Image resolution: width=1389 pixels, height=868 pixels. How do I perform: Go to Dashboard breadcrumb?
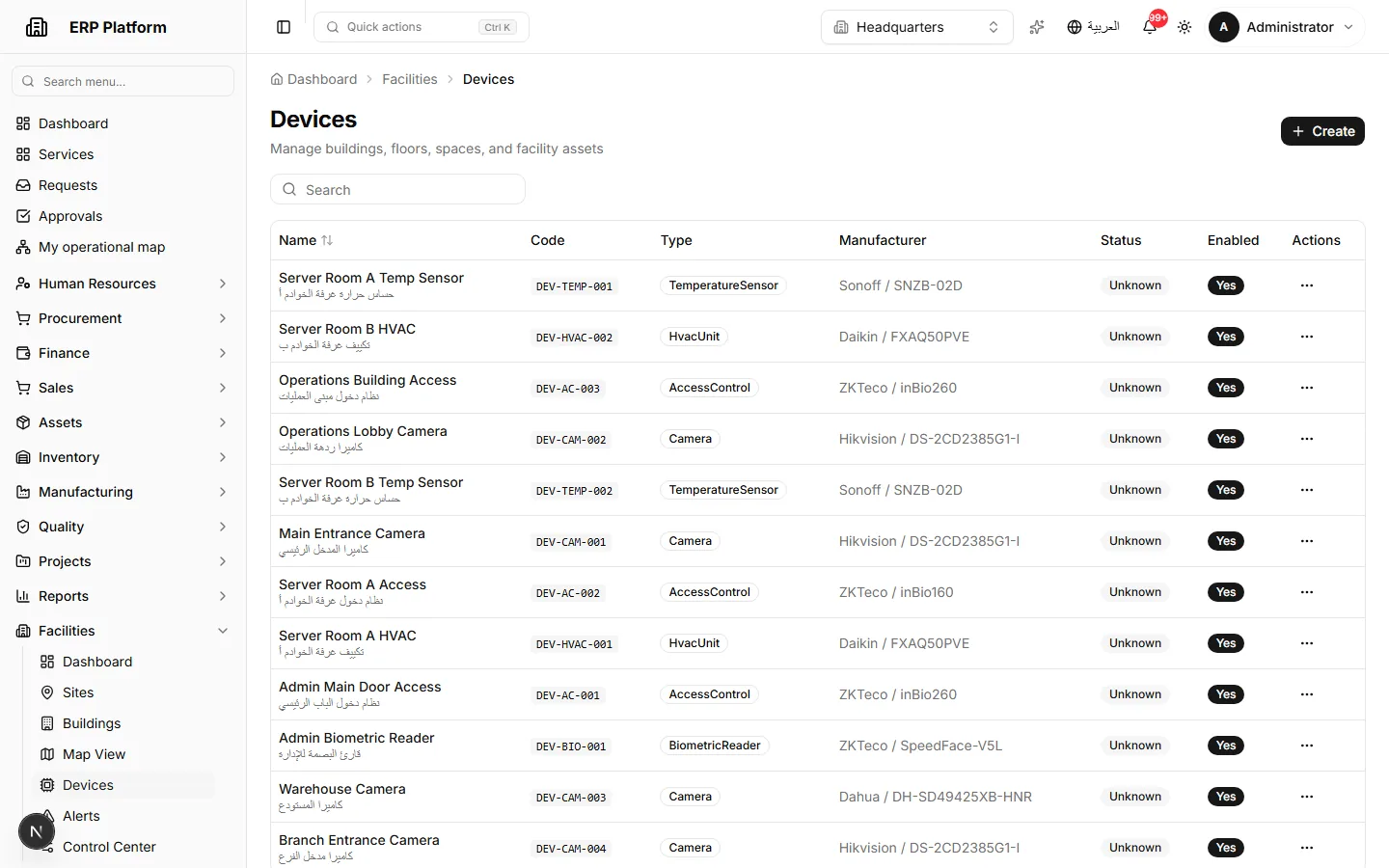313,79
